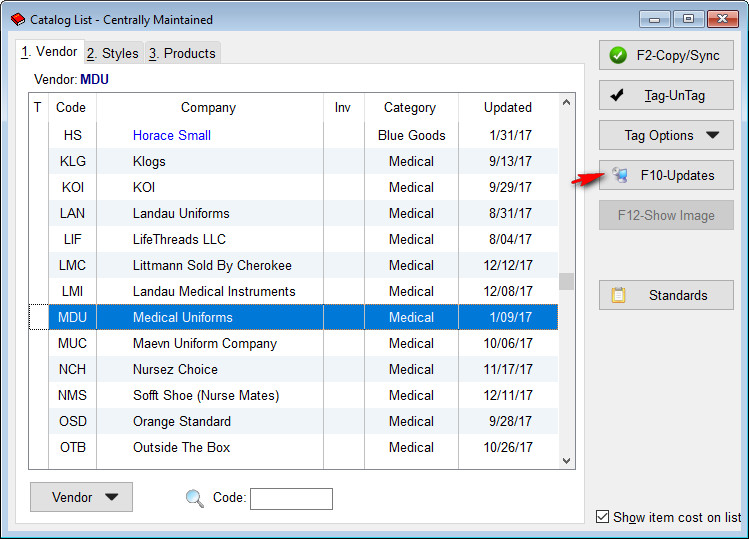Select the Landau Uniforms row
This screenshot has height=539, width=749.
coord(294,213)
